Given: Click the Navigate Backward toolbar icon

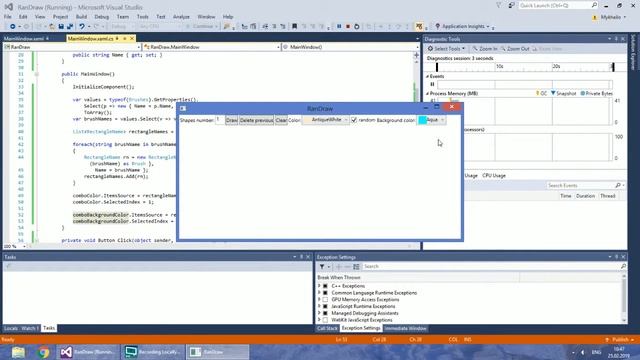Looking at the screenshot, I should [x=13, y=27].
